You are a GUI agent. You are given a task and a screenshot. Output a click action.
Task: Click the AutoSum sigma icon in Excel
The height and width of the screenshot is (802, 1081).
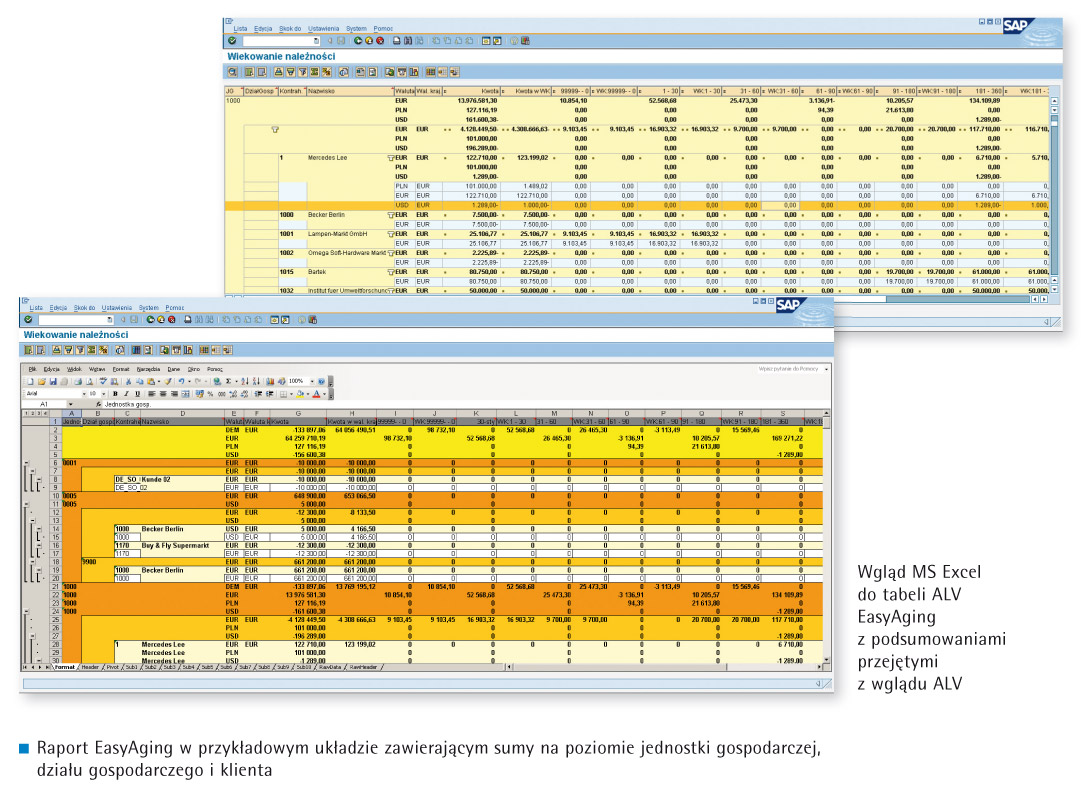tap(228, 381)
